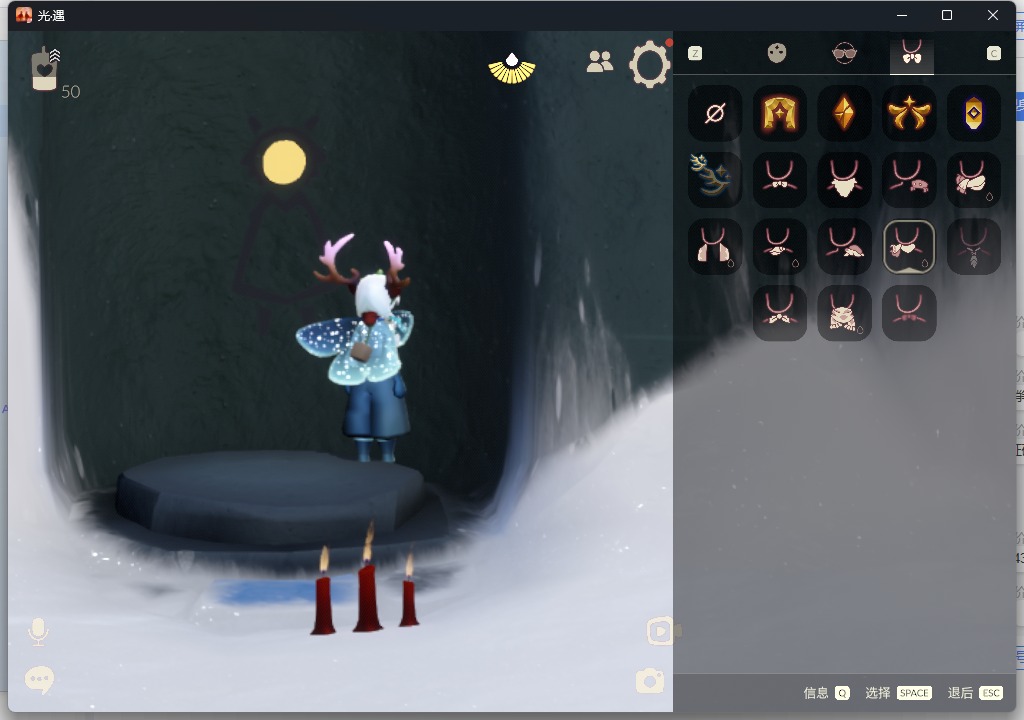Go to previous category with Z key icon
1024x720 pixels.
point(696,54)
